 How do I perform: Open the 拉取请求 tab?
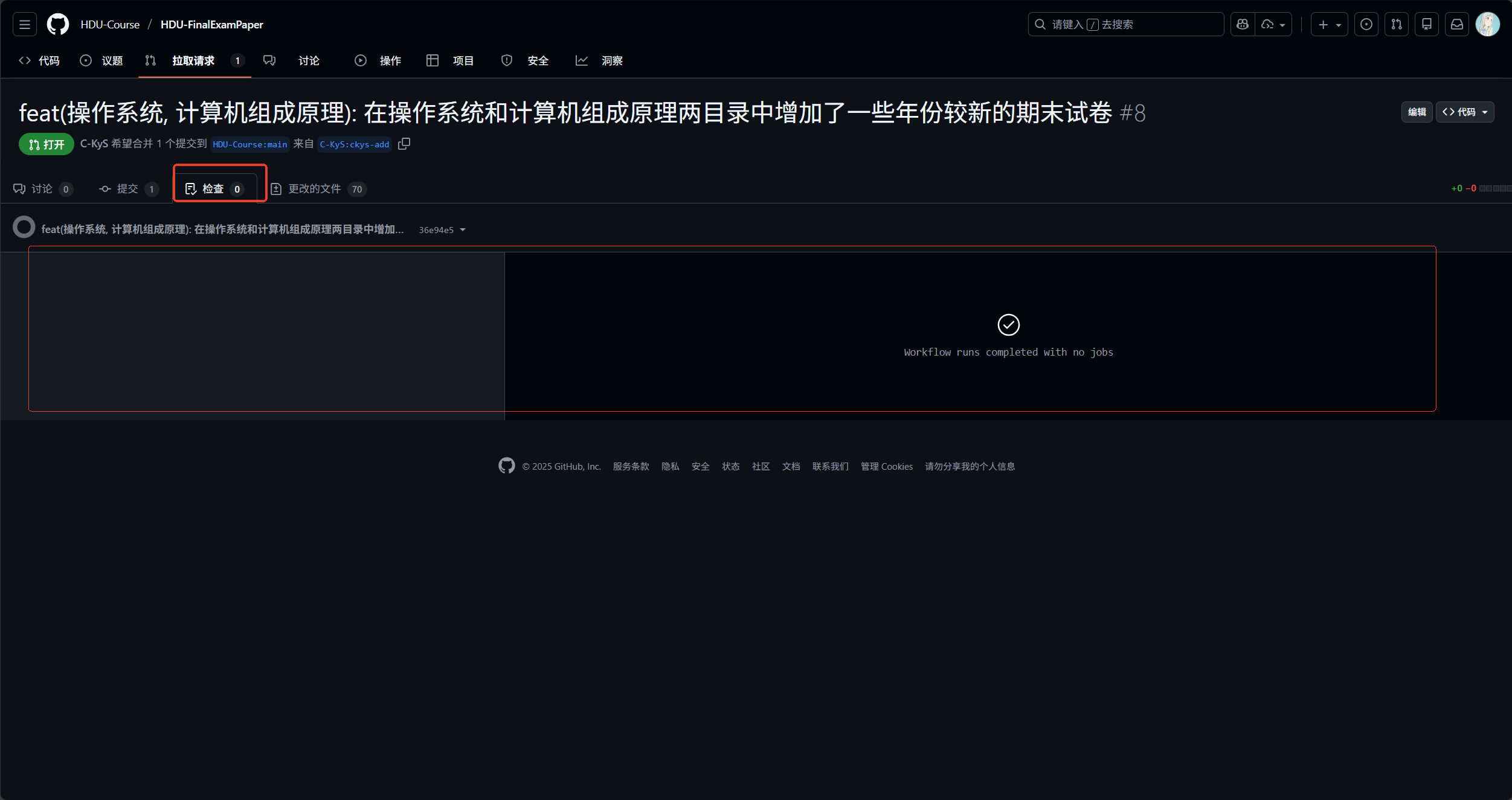(x=195, y=60)
